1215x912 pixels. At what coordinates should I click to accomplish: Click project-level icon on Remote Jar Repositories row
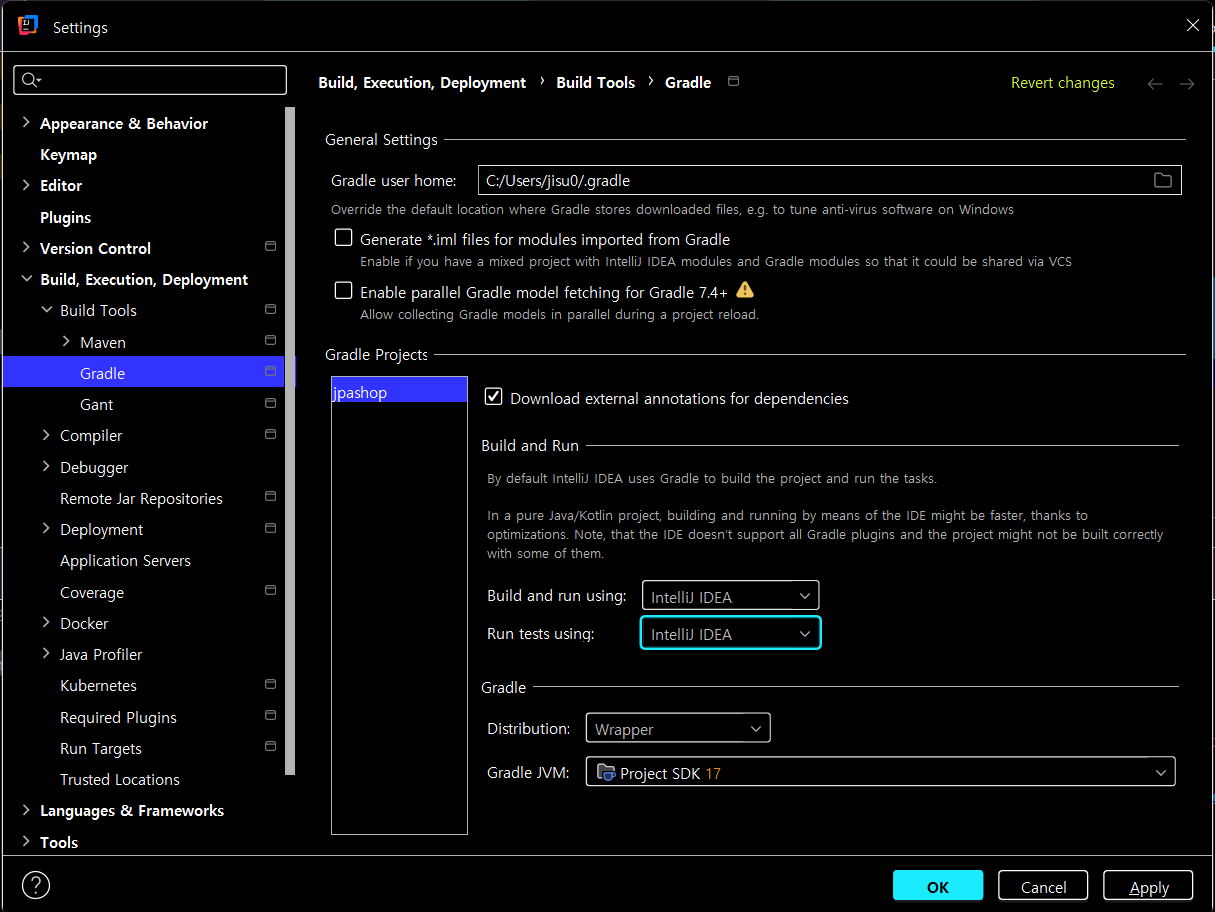[270, 496]
